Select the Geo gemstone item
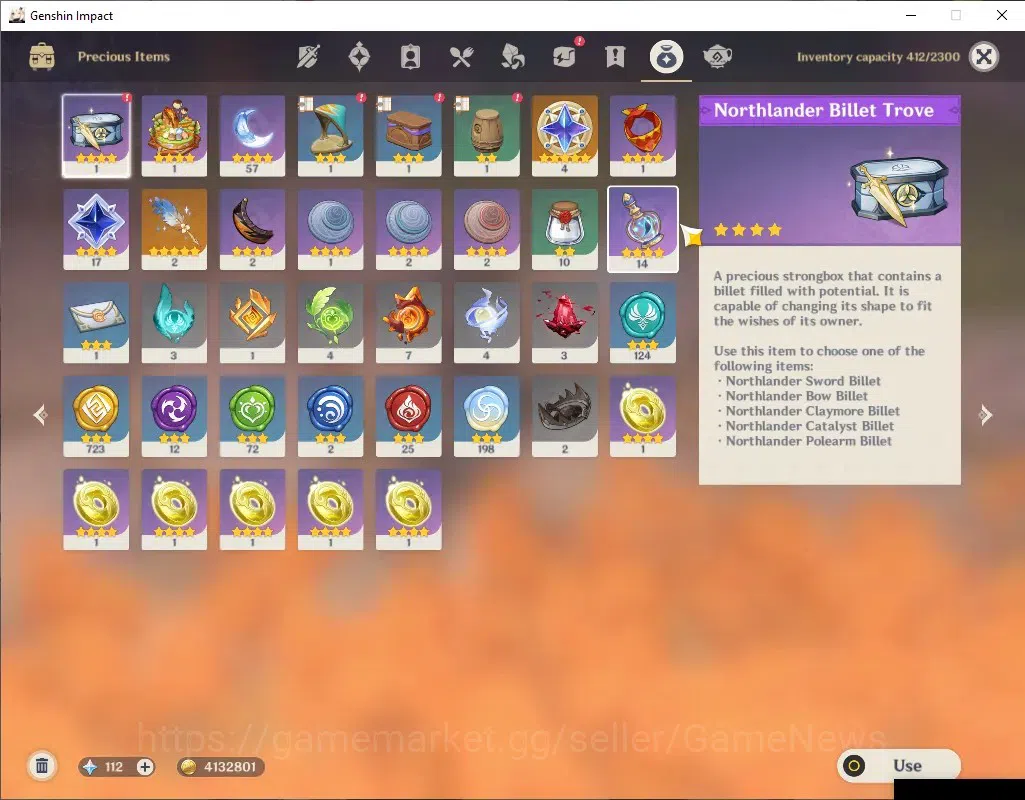 pos(252,323)
